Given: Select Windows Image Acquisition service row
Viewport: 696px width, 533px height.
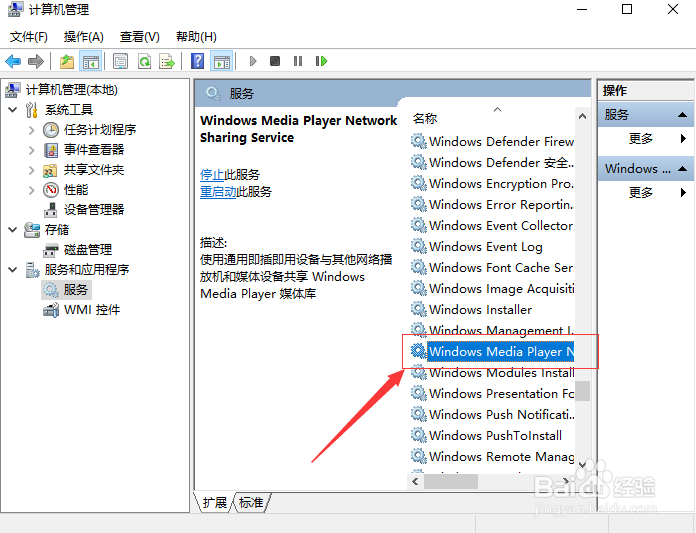Looking at the screenshot, I should 492,288.
